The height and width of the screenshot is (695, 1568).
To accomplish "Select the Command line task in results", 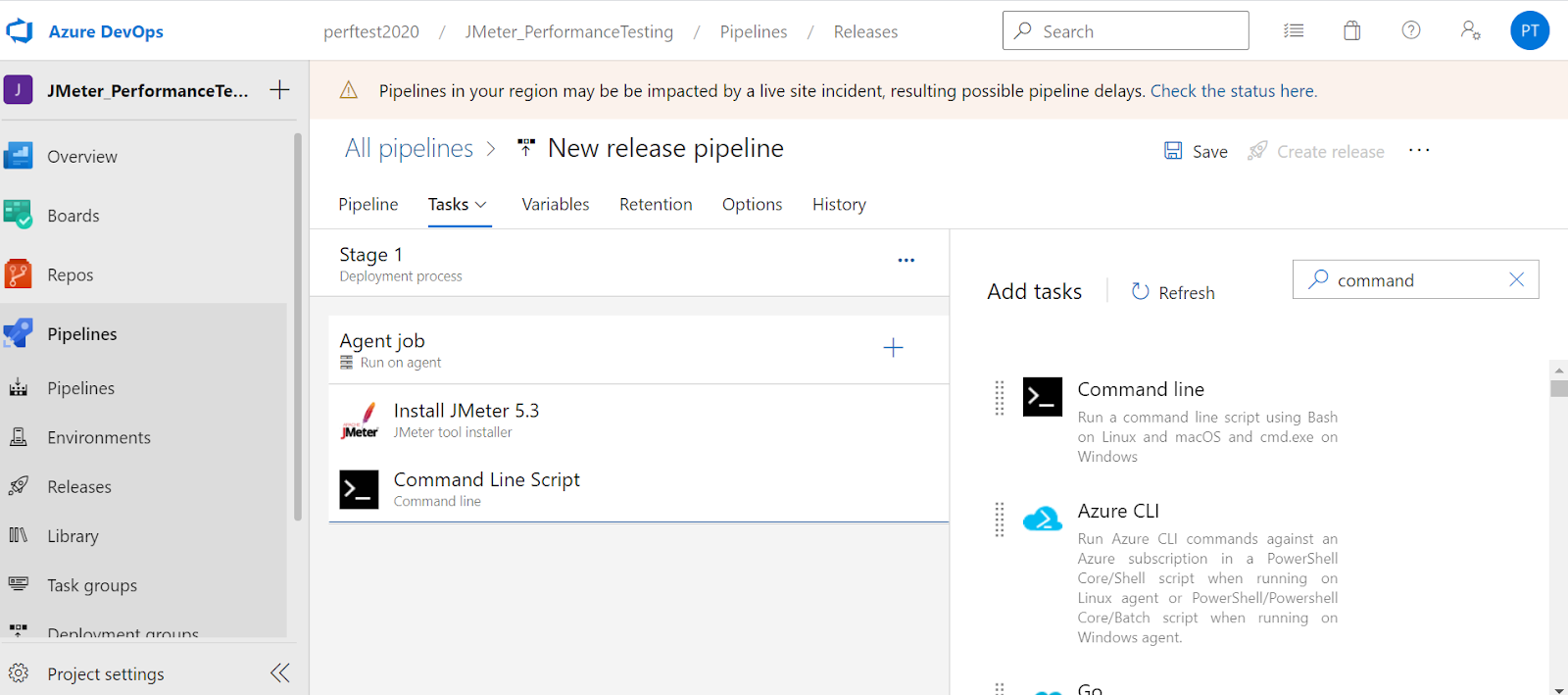I will pos(1179,422).
